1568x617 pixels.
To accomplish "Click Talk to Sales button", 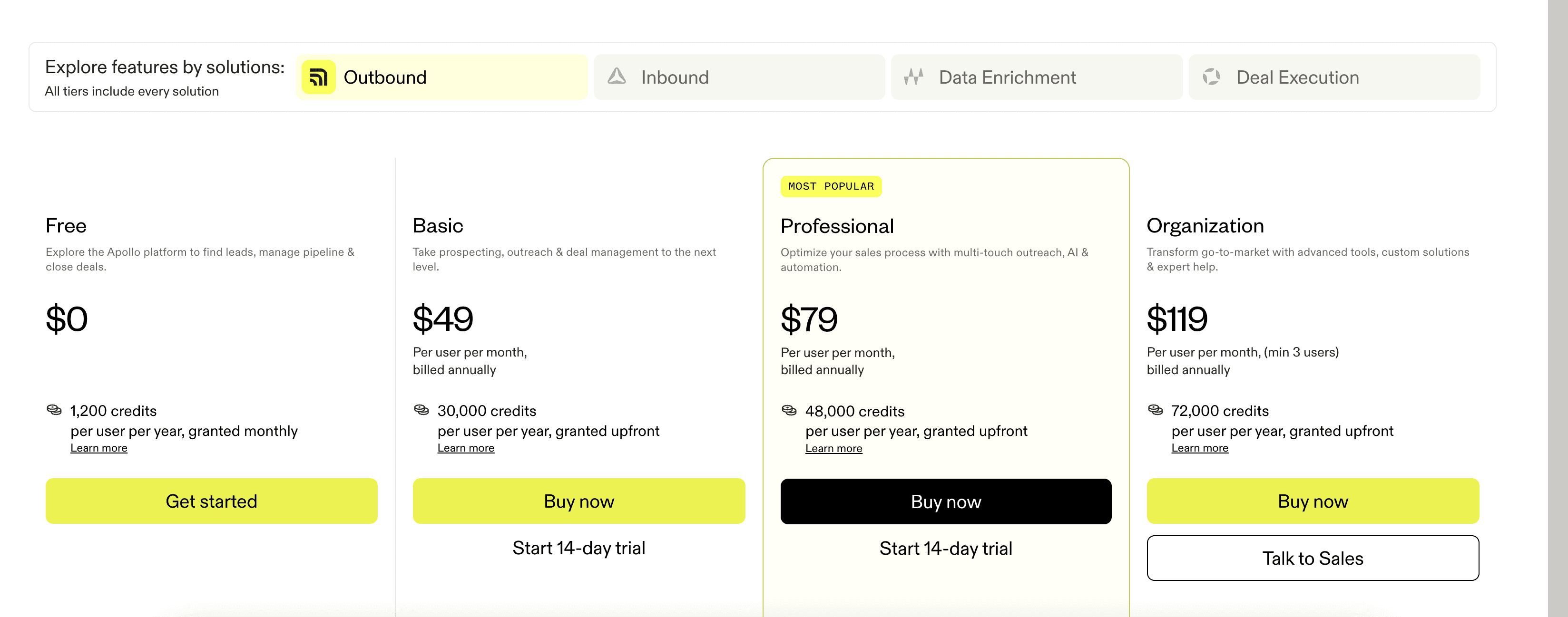I will tap(1313, 559).
